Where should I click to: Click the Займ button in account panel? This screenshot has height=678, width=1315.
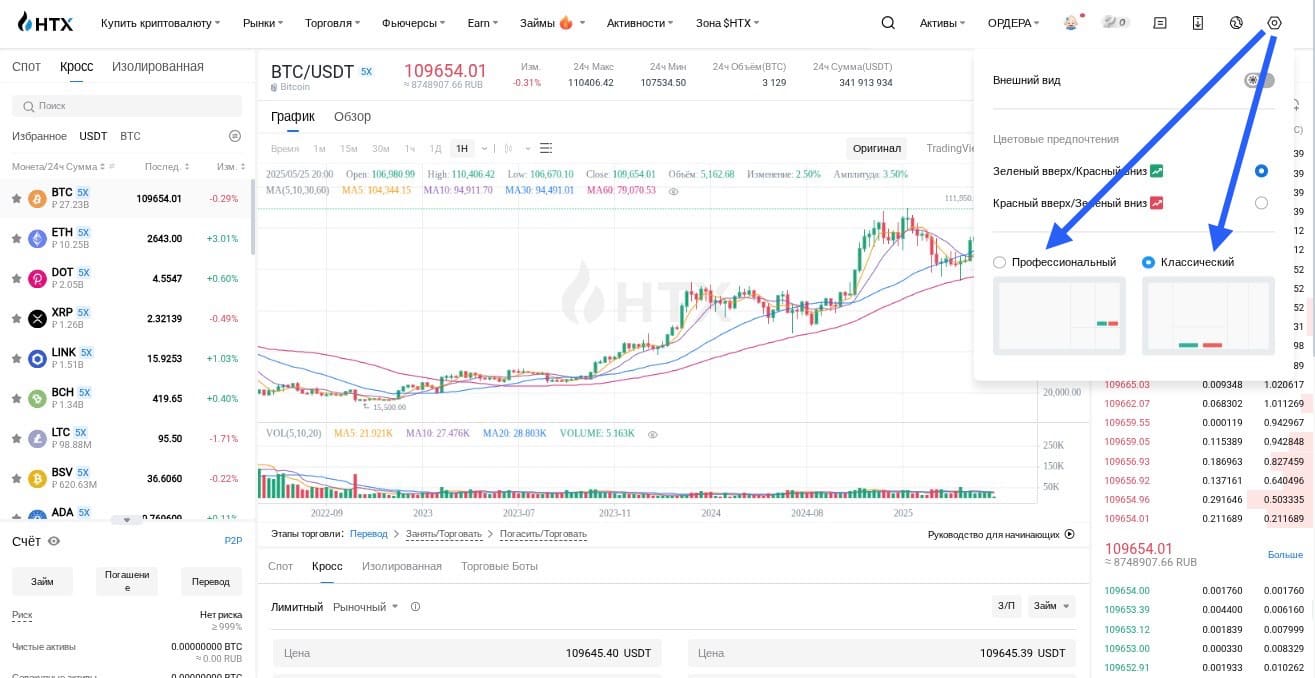tap(42, 581)
